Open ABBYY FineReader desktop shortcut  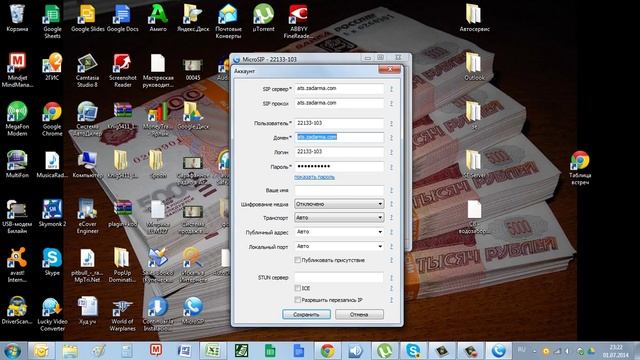pos(298,21)
